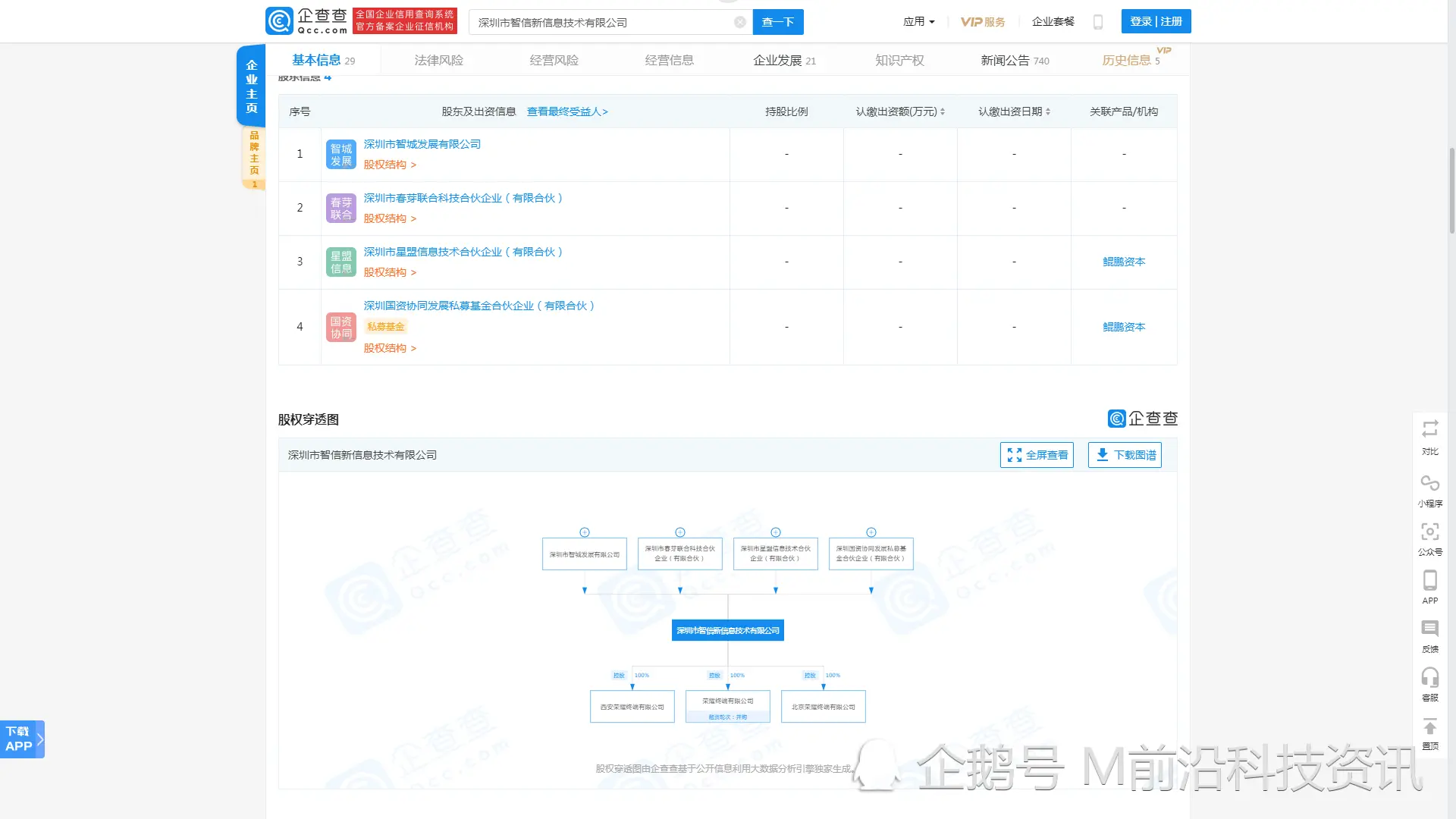Sort by 认缴出资日期 column arrows
1456x819 pixels.
click(1048, 112)
